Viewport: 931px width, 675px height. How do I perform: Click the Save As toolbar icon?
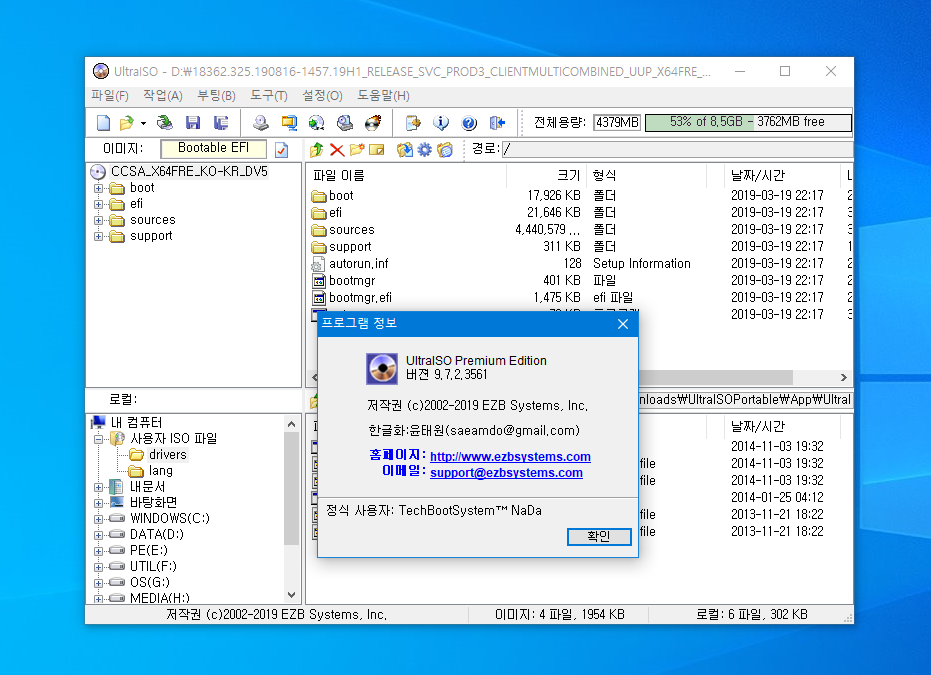click(221, 122)
